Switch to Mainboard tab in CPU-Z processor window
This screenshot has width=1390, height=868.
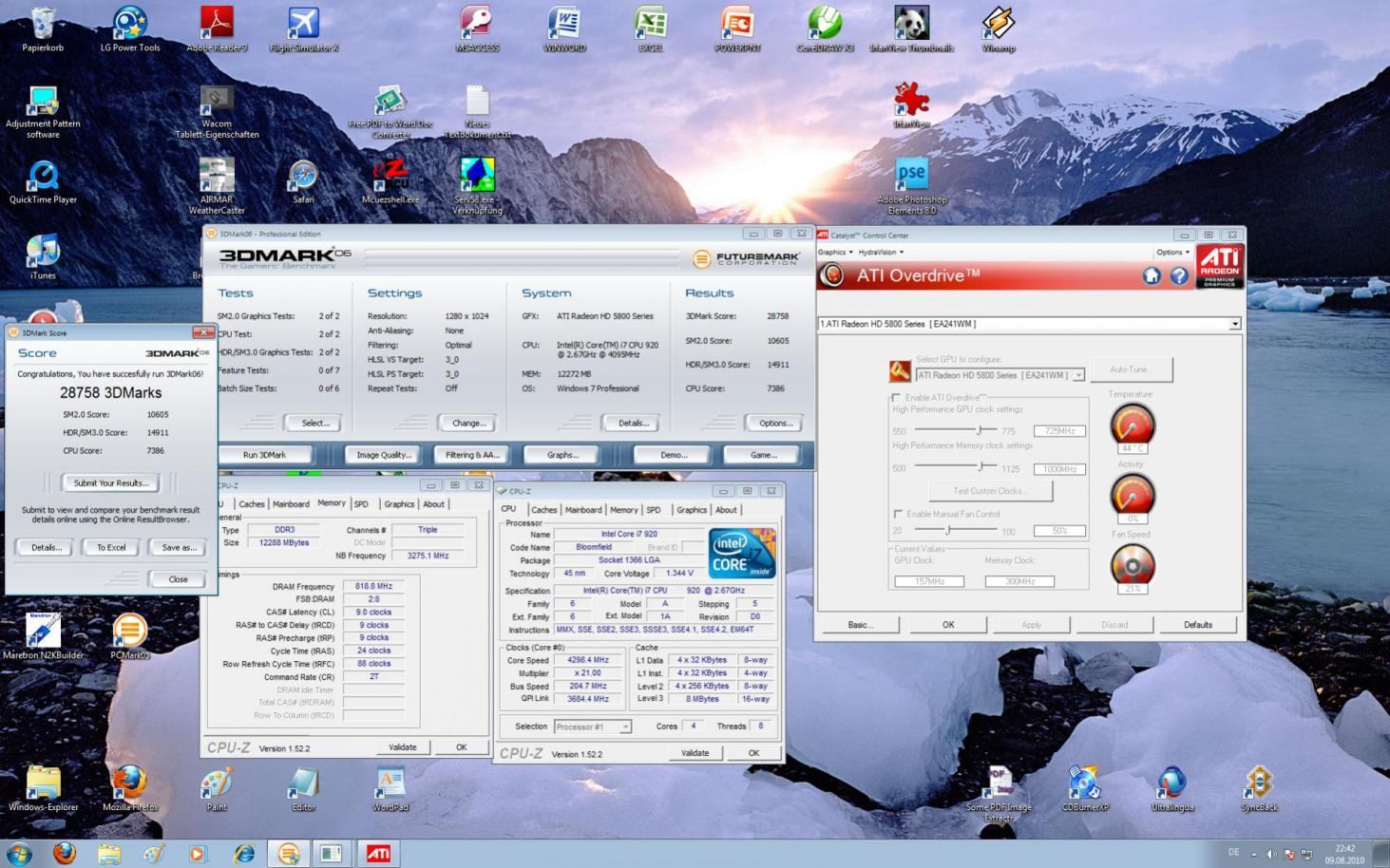tap(583, 510)
